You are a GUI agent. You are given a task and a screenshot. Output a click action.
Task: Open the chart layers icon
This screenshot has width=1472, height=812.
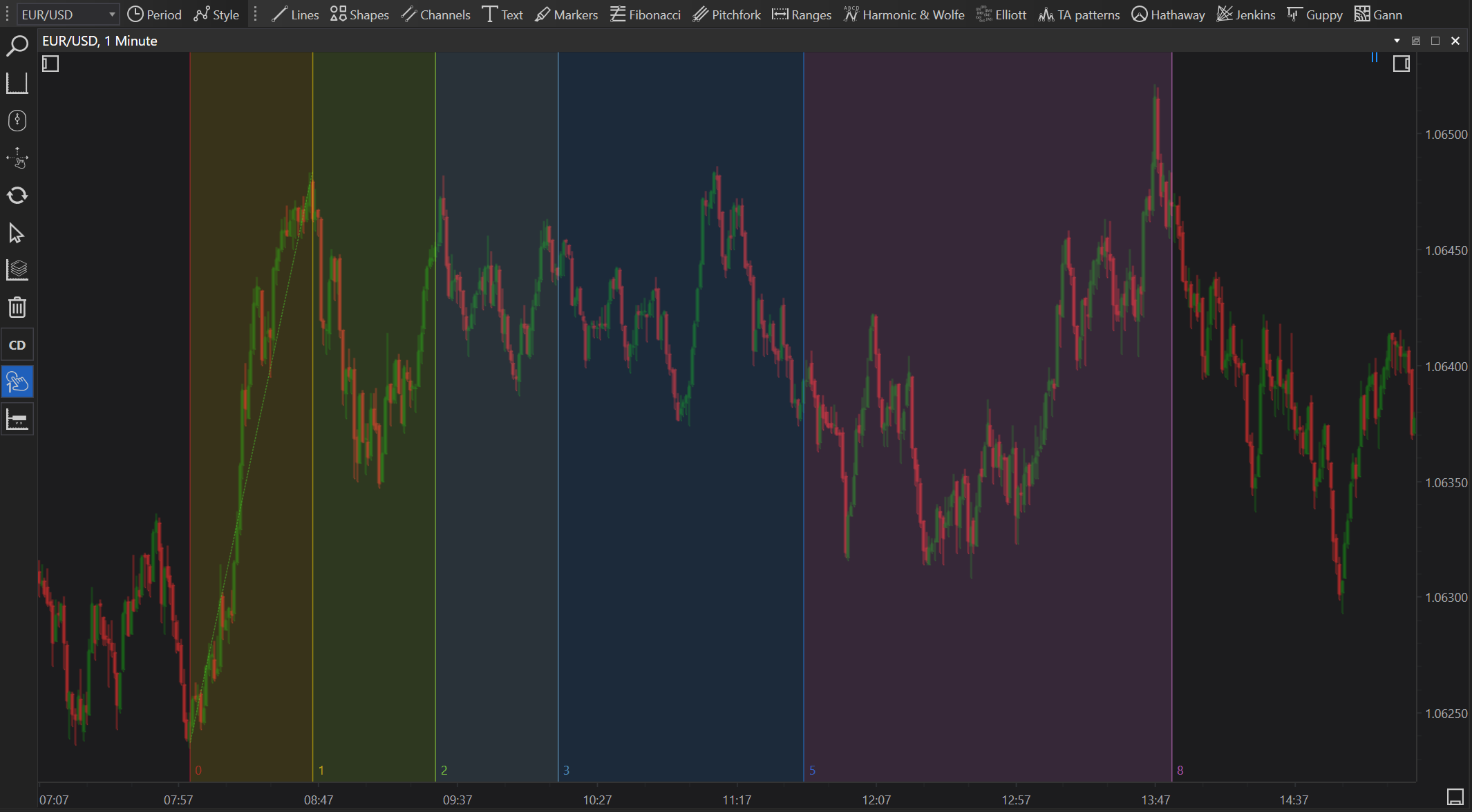[17, 270]
